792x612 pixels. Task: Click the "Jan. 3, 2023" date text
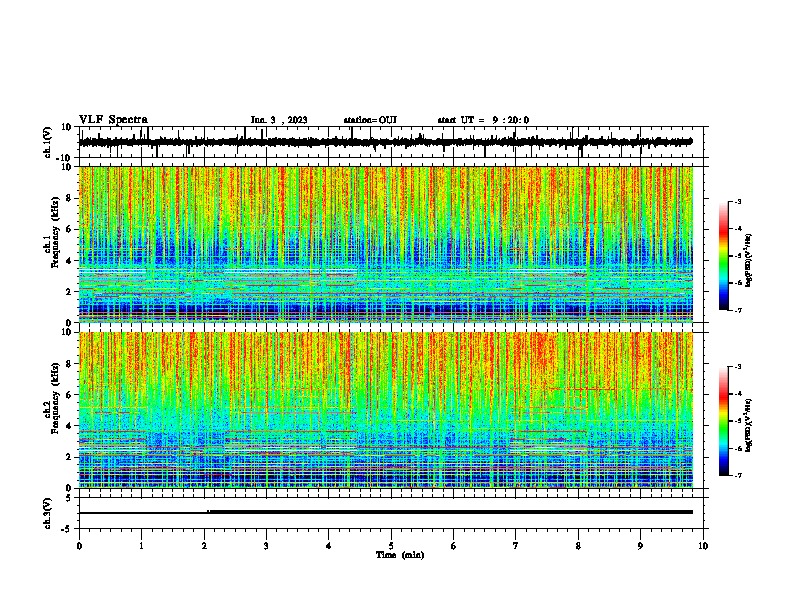(x=279, y=120)
